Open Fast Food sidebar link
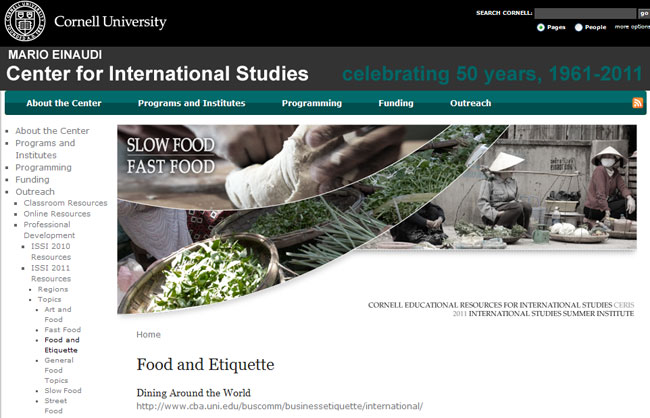 [x=63, y=330]
